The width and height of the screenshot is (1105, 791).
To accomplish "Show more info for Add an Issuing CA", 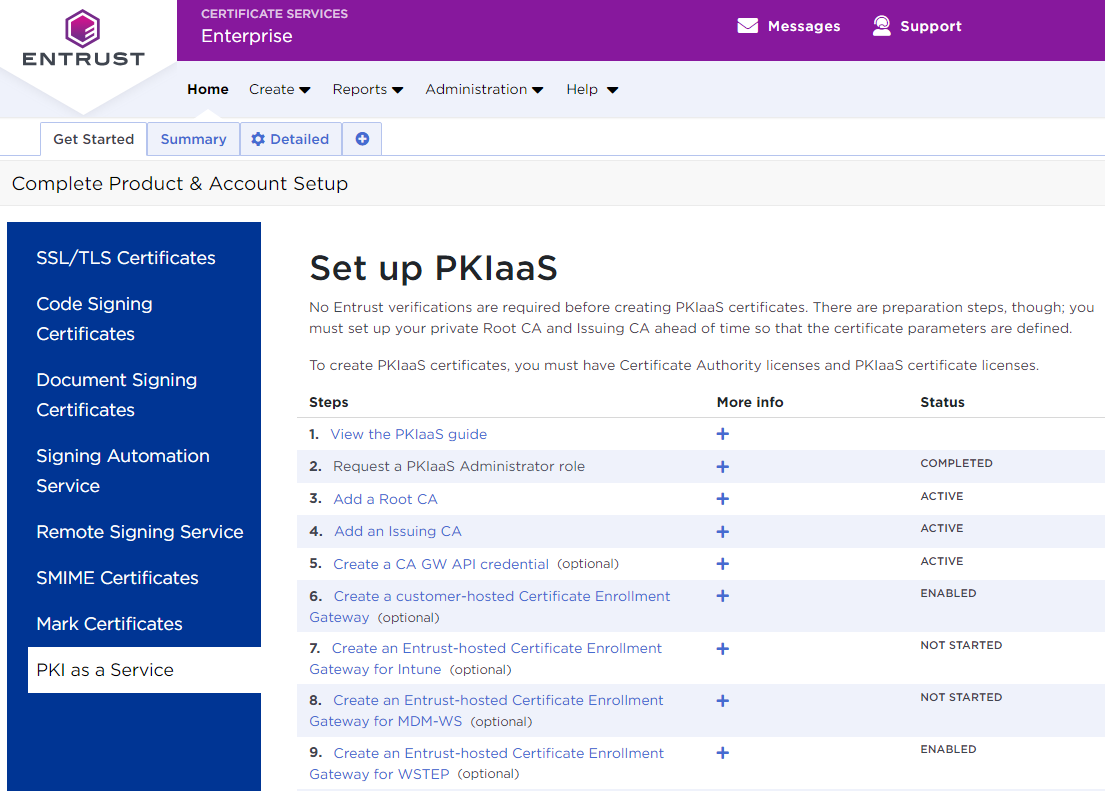I will [x=722, y=531].
